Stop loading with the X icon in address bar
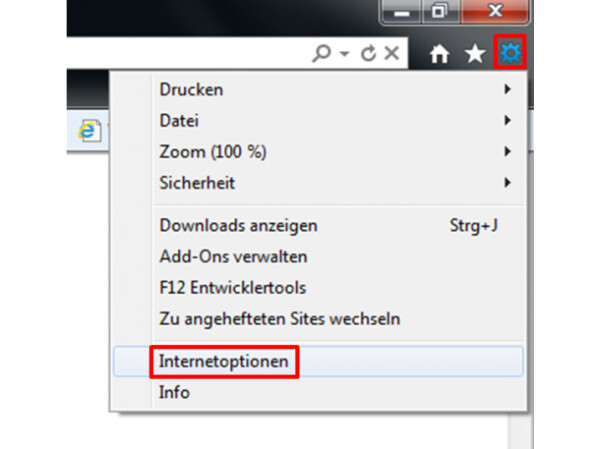 [392, 53]
